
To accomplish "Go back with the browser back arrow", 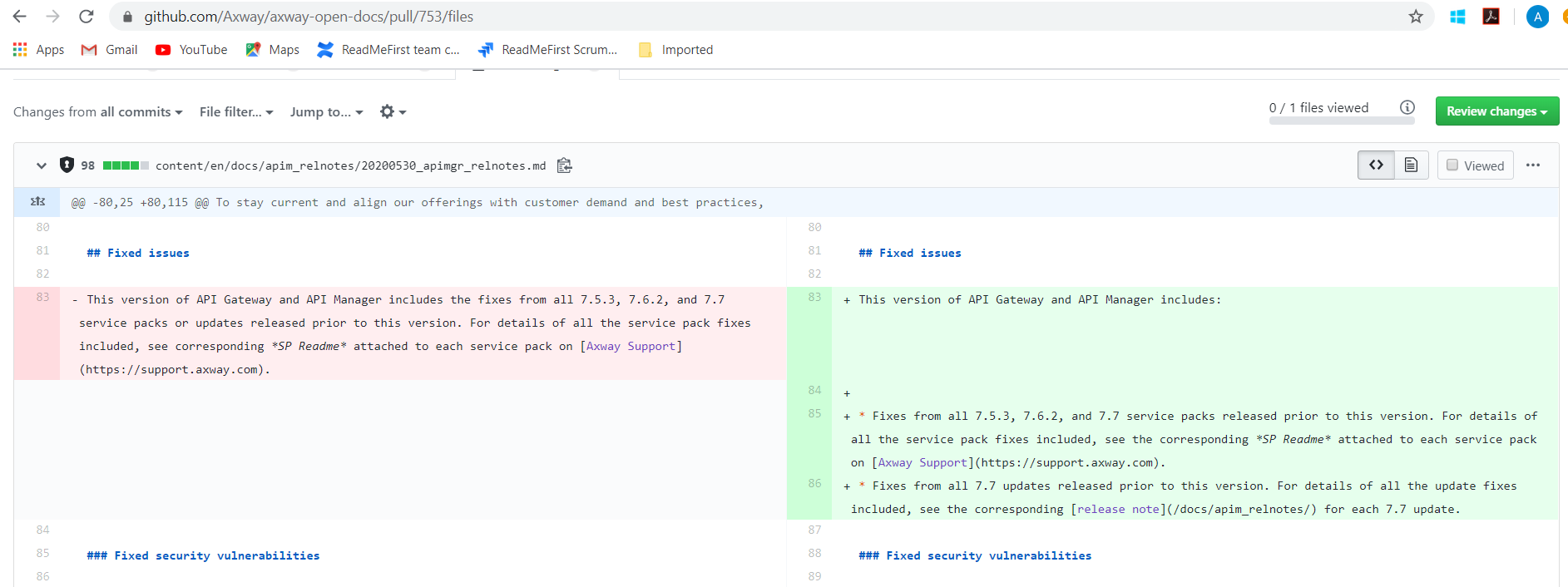I will [x=19, y=17].
